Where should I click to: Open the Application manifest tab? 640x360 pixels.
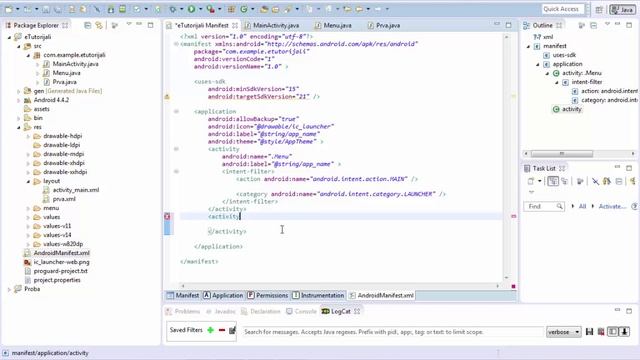tap(223, 296)
